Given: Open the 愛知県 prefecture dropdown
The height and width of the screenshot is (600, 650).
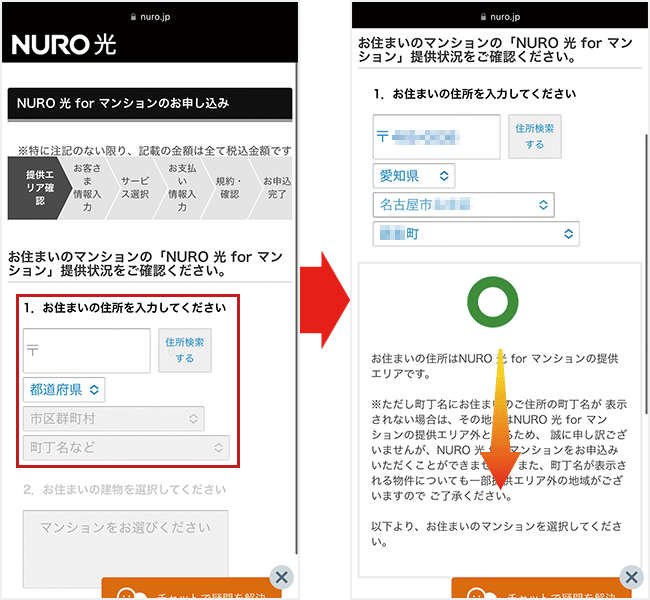Looking at the screenshot, I should 414,175.
